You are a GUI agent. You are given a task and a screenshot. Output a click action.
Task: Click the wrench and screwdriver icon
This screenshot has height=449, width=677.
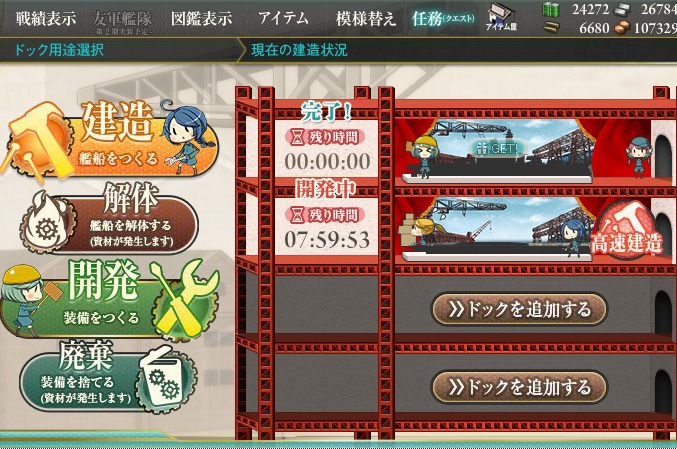coord(184,299)
